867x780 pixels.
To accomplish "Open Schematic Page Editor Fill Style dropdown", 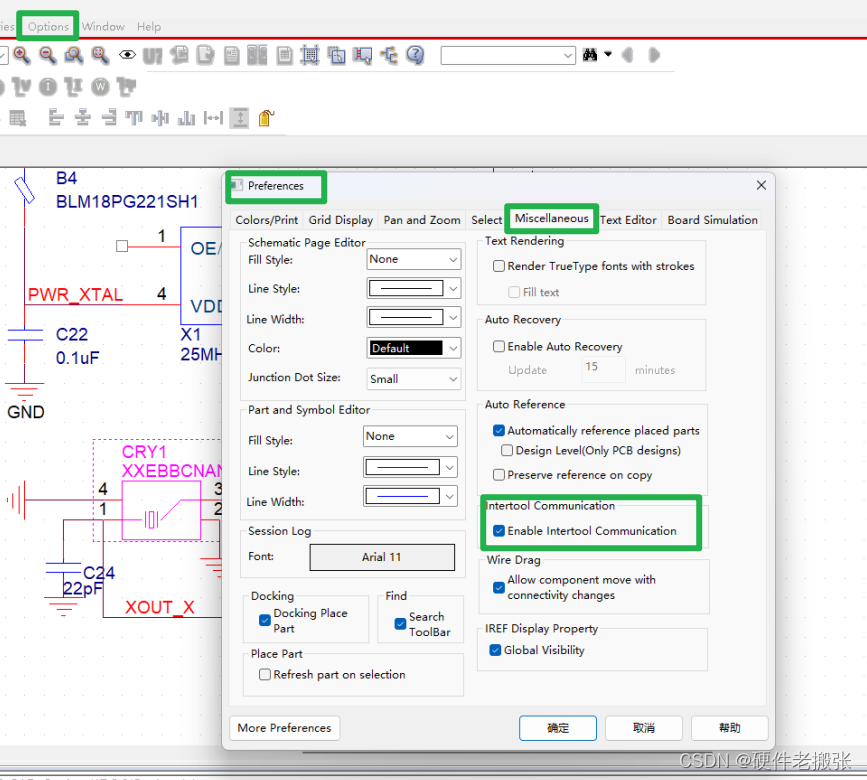I will pos(413,259).
